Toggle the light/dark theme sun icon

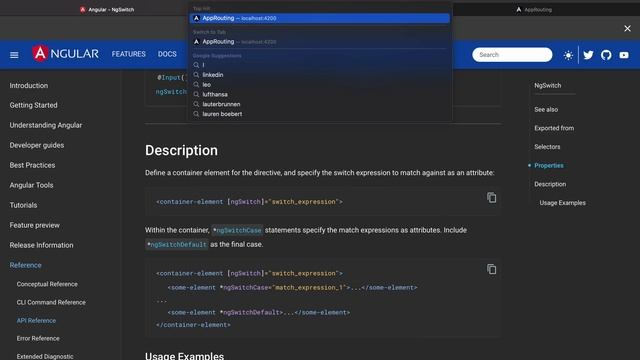tap(568, 55)
